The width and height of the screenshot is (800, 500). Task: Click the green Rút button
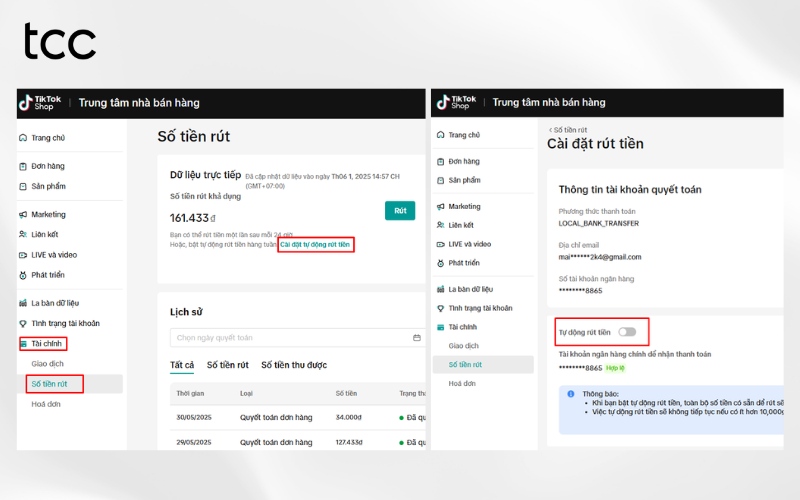(400, 211)
